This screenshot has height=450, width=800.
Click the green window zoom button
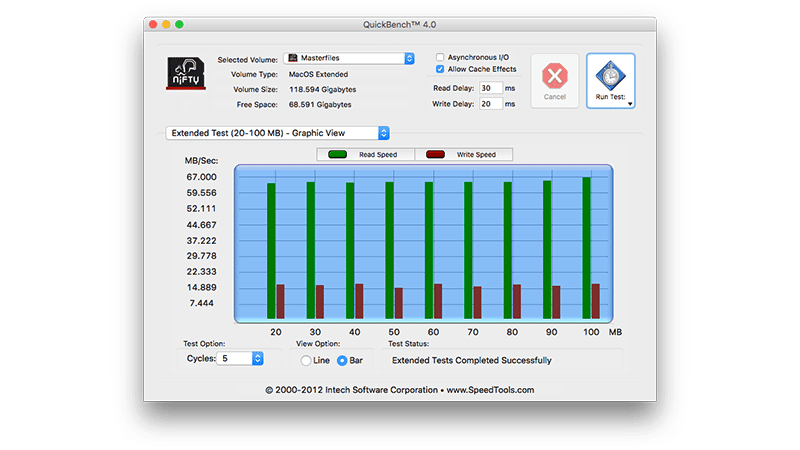(x=179, y=23)
